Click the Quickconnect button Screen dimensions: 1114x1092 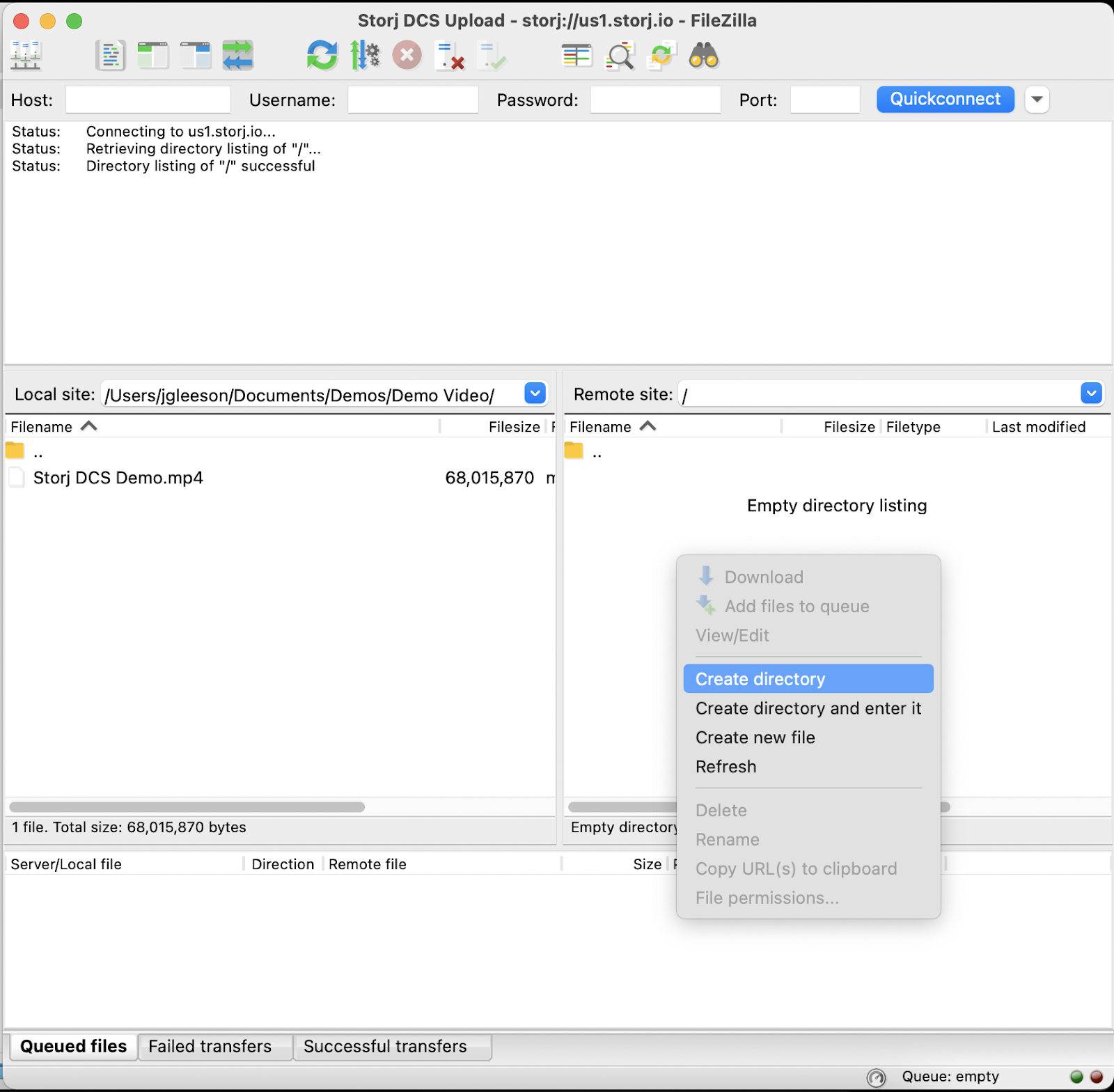(x=946, y=100)
